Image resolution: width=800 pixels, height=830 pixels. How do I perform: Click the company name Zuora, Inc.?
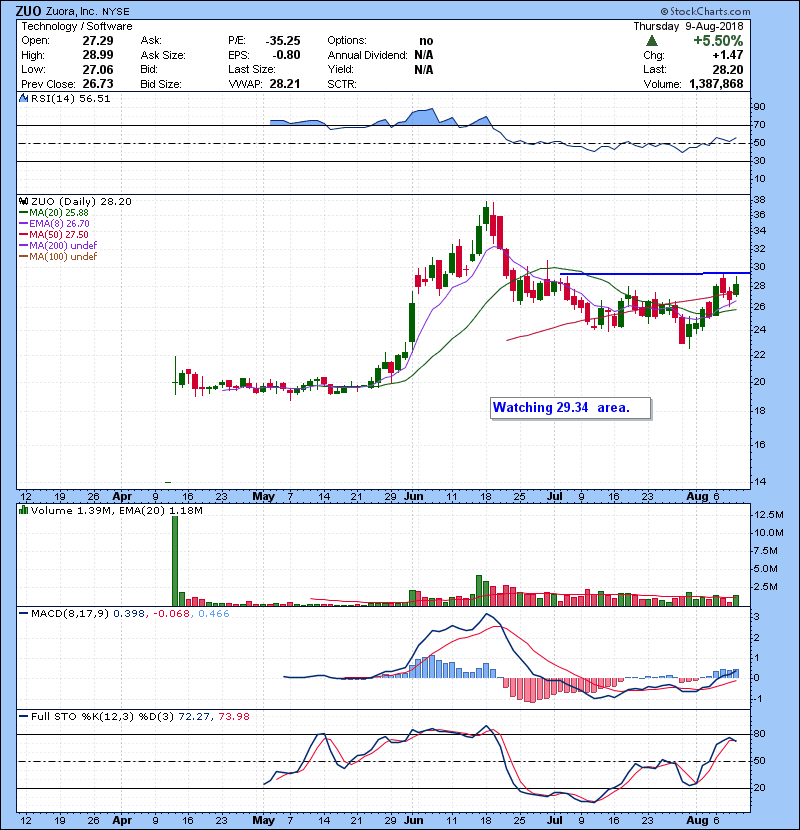[x=71, y=11]
